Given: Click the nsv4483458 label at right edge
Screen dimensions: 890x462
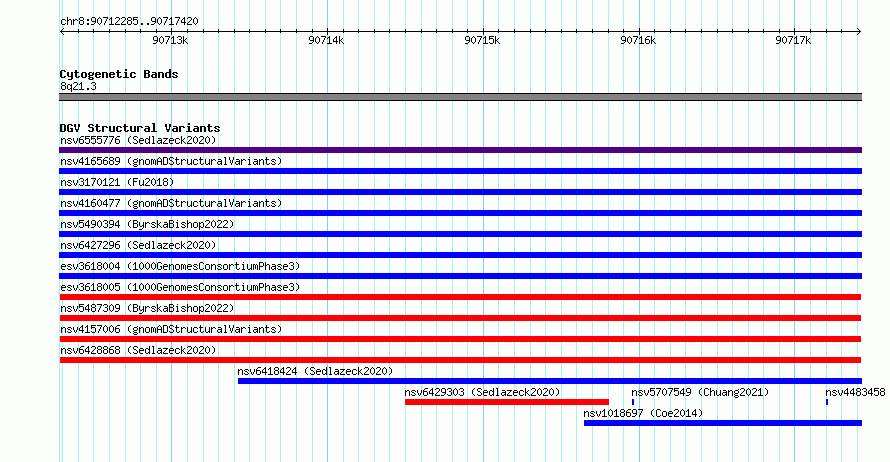Looking at the screenshot, I should 855,392.
